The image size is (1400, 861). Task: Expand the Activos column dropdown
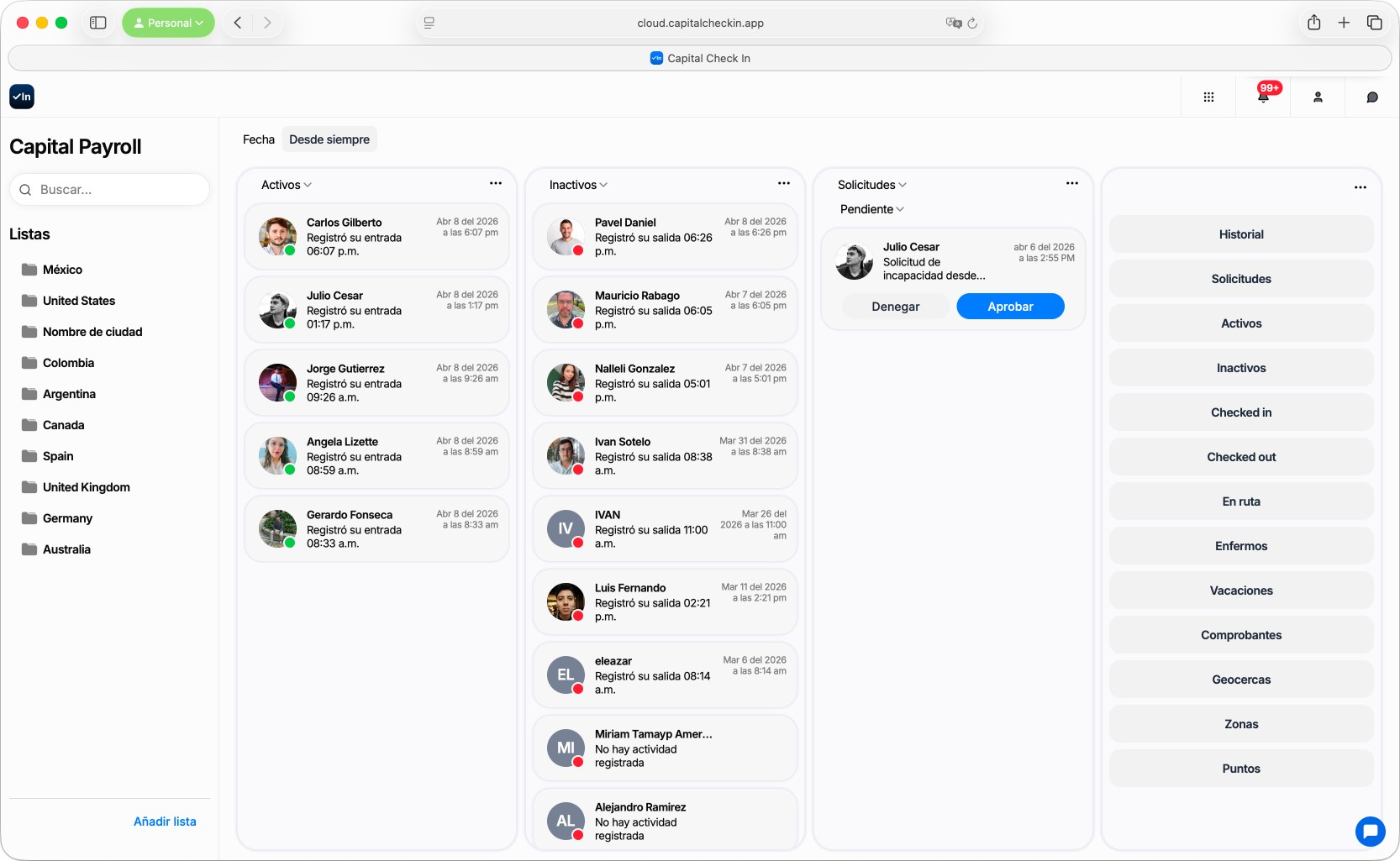click(286, 184)
